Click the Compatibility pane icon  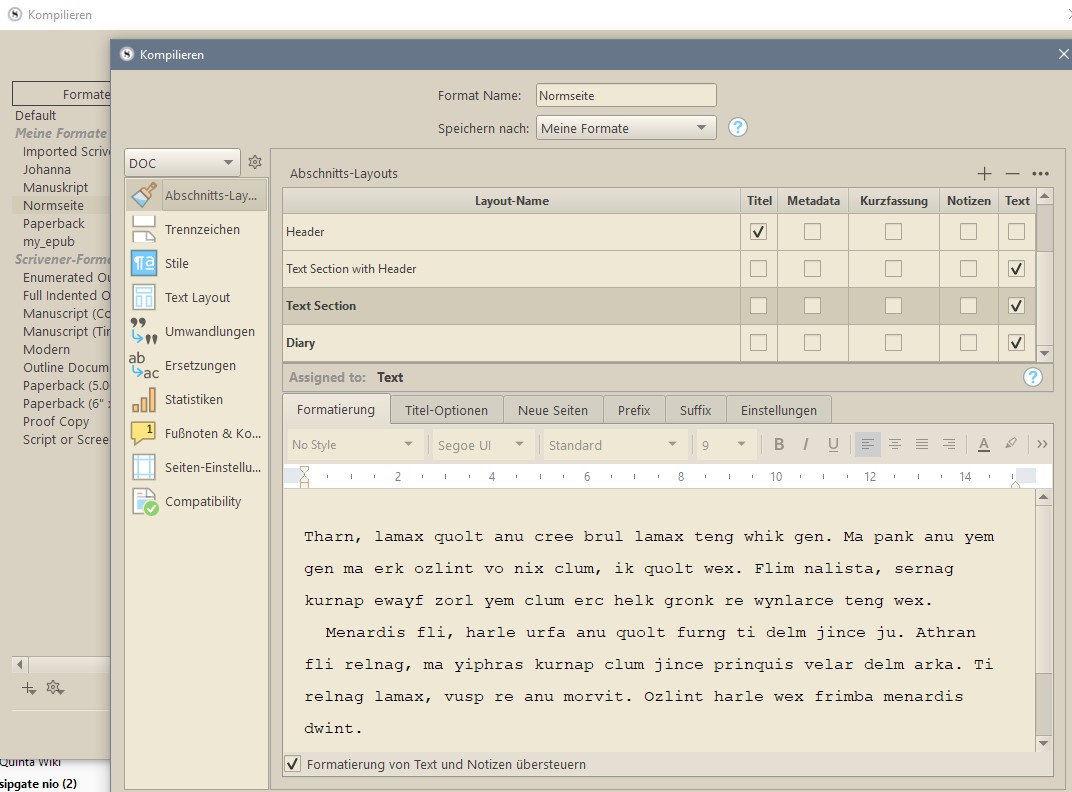(144, 501)
